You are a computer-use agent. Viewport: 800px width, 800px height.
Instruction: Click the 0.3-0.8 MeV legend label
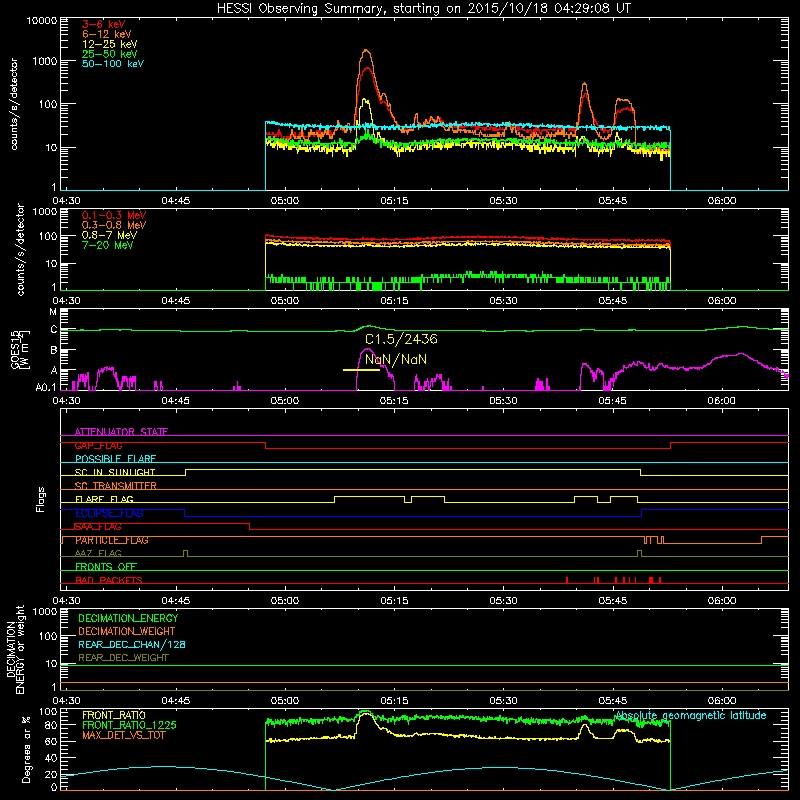(x=114, y=225)
